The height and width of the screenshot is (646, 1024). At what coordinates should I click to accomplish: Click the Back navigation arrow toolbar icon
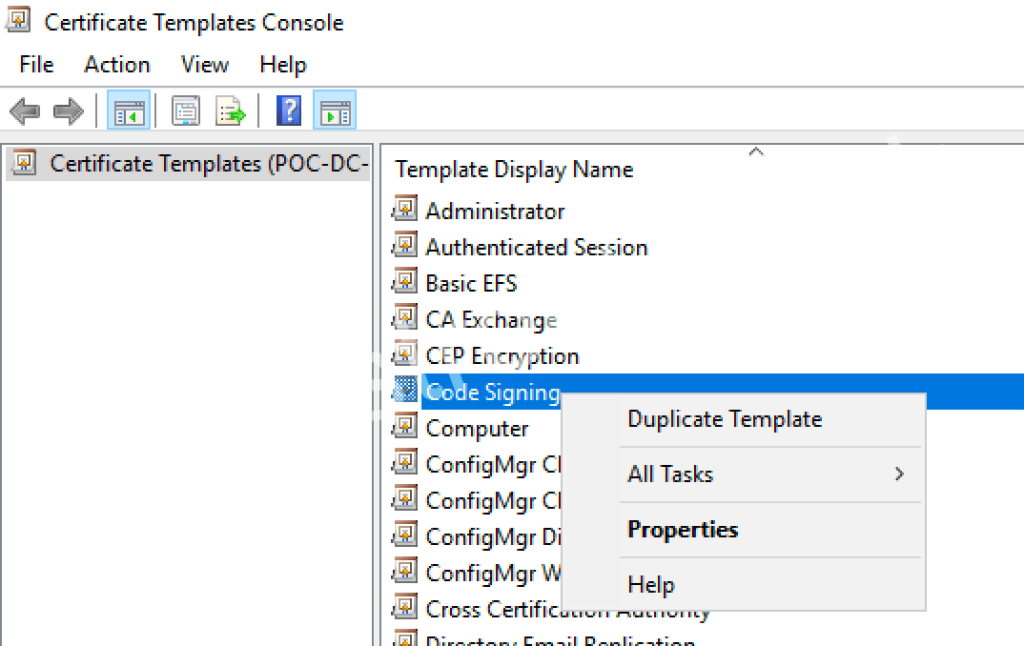24,110
